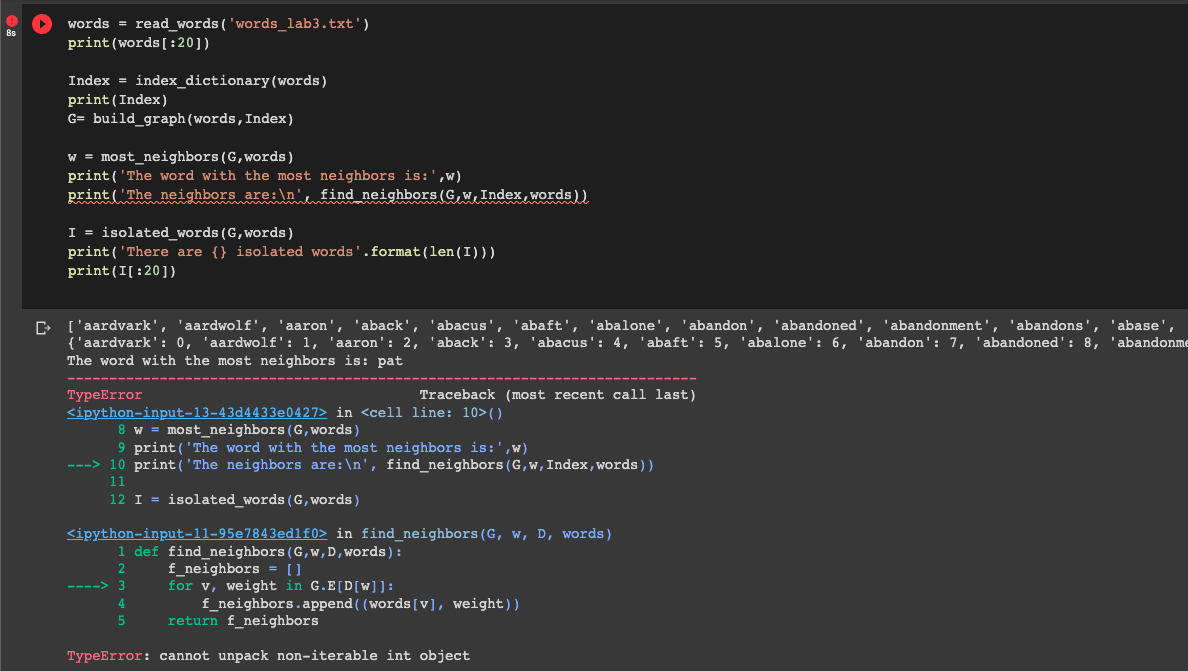Click the '8s' execution time label
Image resolution: width=1188 pixels, height=671 pixels.
pyautogui.click(x=11, y=33)
